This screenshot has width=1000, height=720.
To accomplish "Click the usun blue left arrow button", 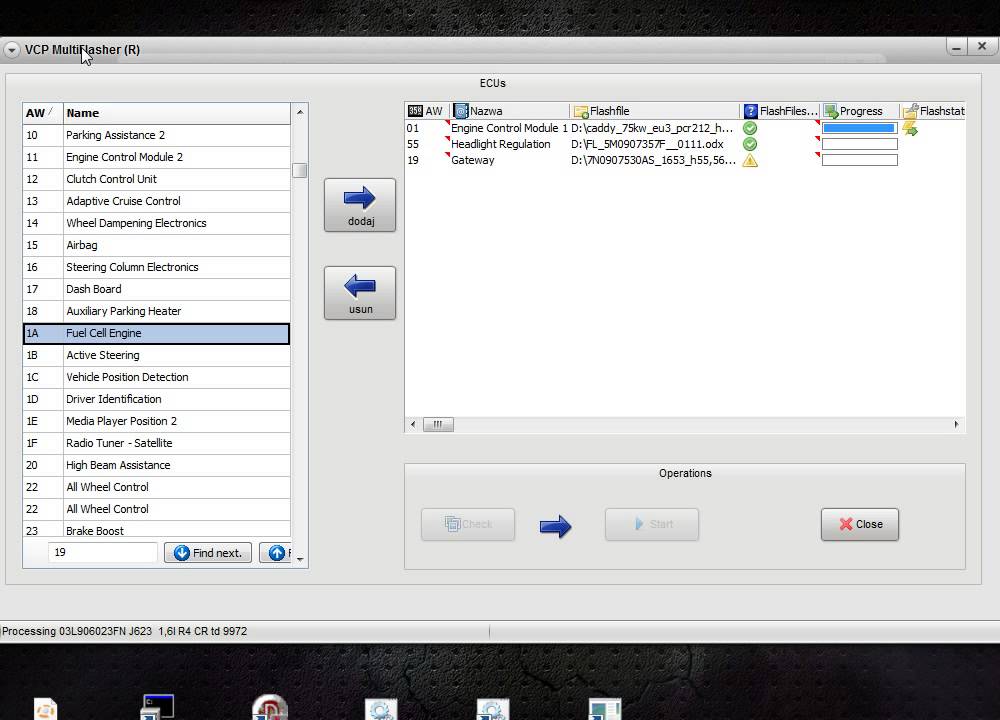I will (x=360, y=293).
